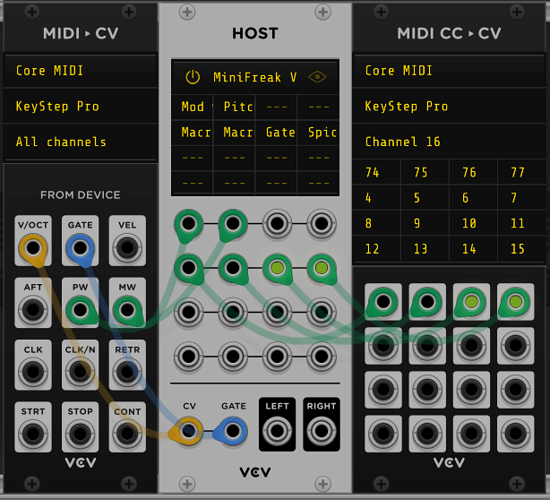Open the Core MIDI driver menu in MIDI CC▸CV

tap(449, 71)
